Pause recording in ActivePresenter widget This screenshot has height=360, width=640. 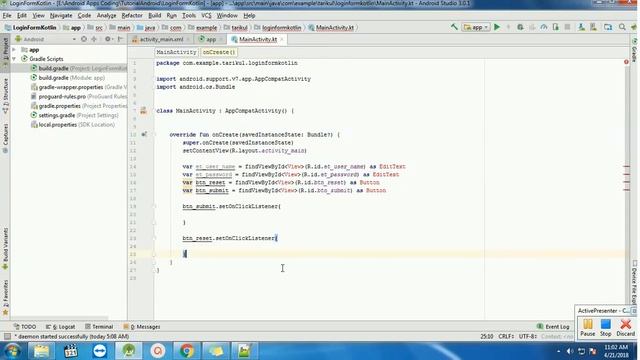tap(588, 328)
